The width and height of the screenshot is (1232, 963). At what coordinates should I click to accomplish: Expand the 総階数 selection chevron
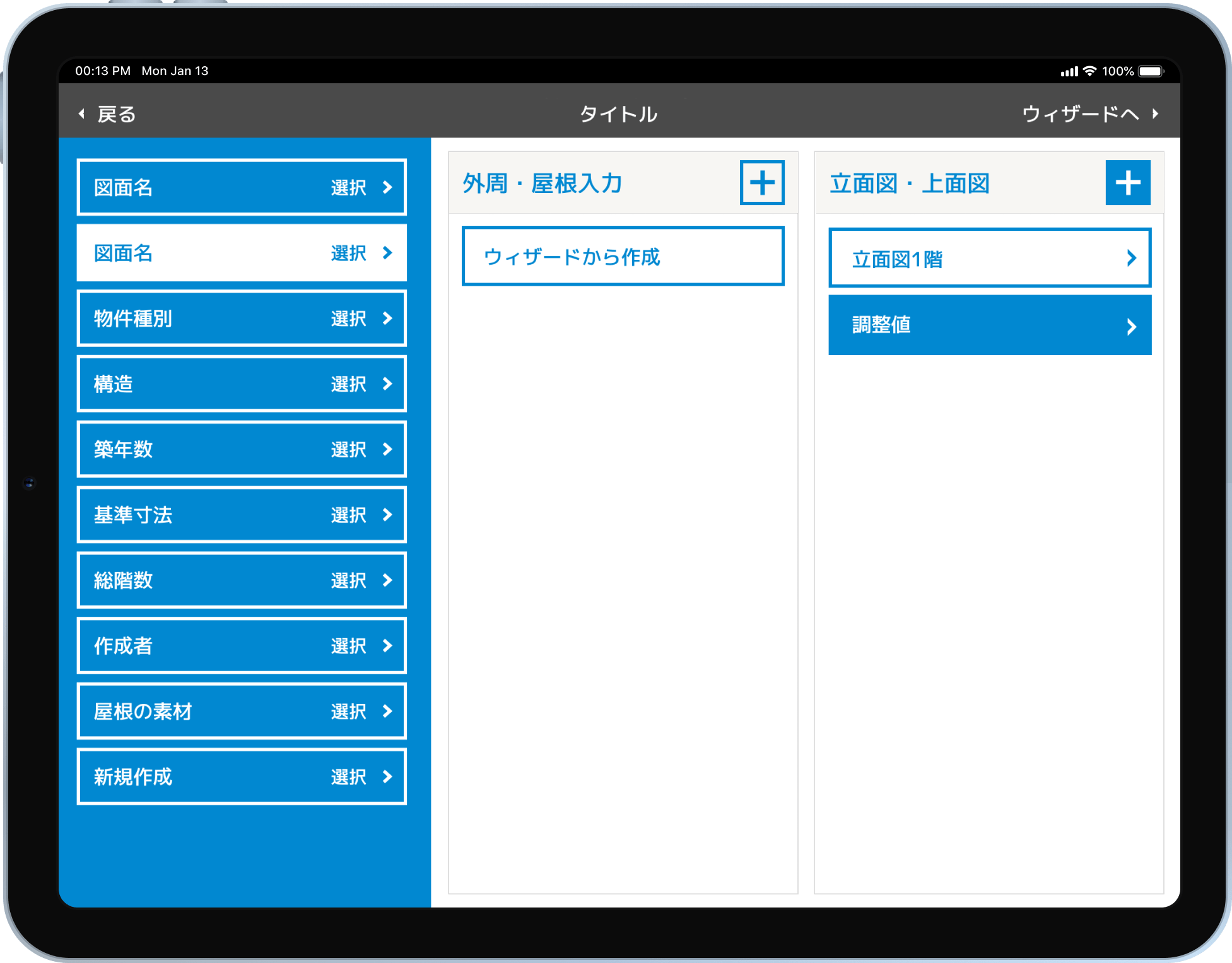(x=387, y=580)
